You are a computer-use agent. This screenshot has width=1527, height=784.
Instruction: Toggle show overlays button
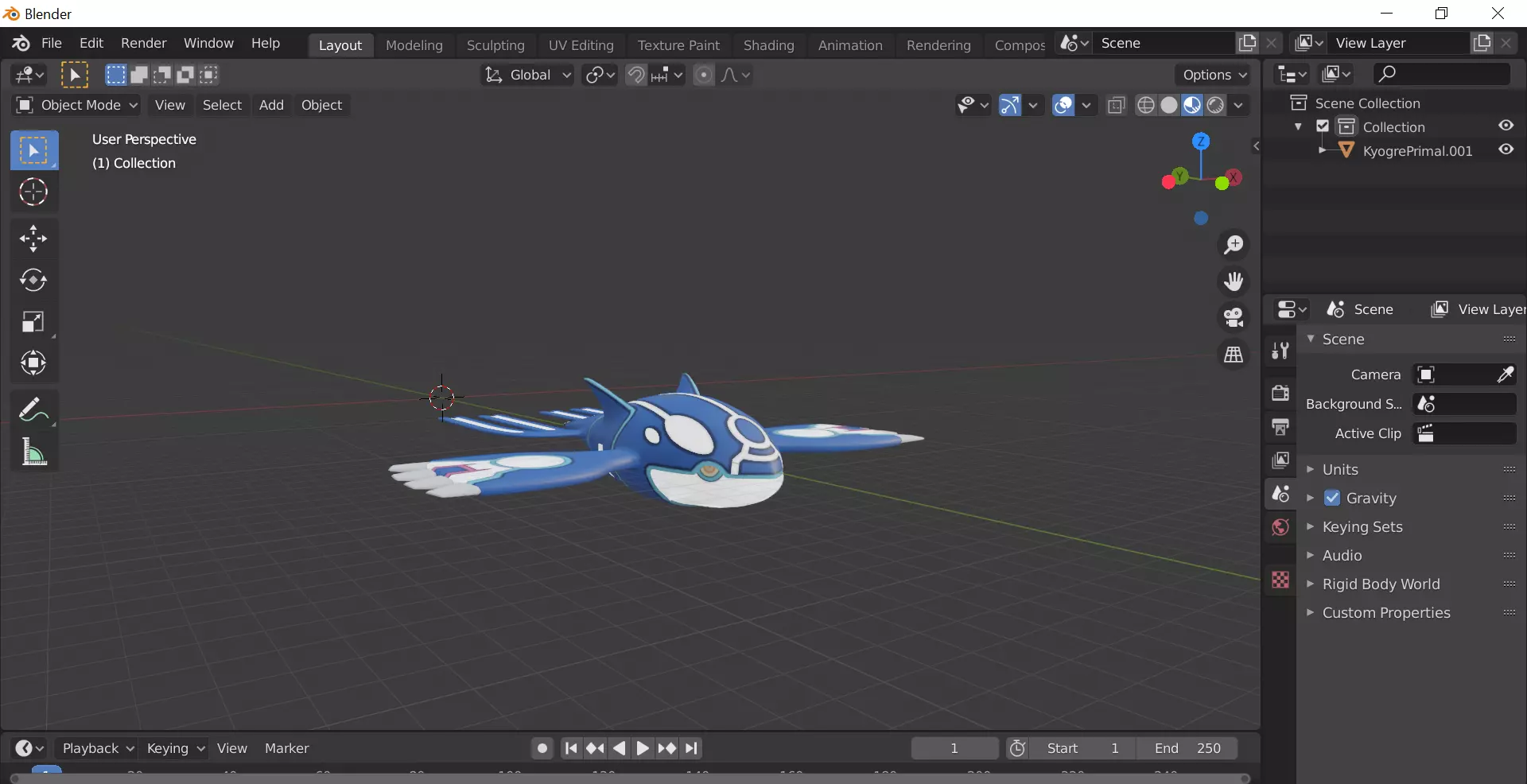click(x=1063, y=105)
